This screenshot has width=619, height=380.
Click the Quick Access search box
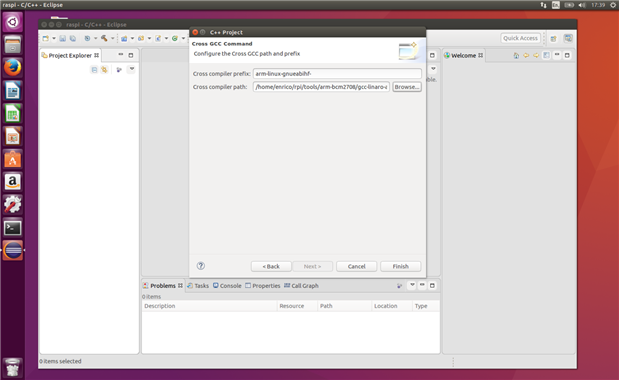(x=520, y=38)
